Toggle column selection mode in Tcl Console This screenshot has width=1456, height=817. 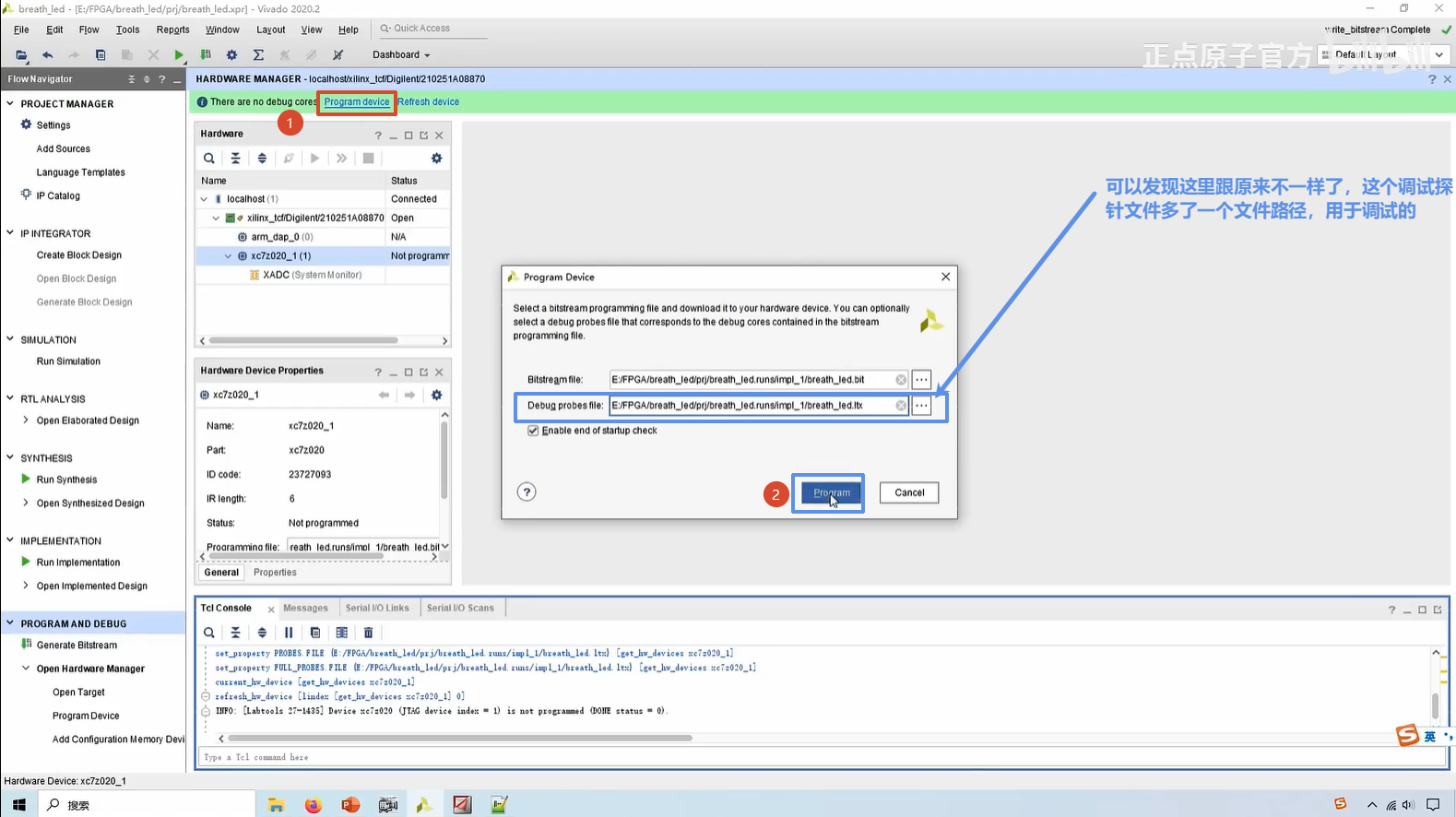pyautogui.click(x=342, y=633)
